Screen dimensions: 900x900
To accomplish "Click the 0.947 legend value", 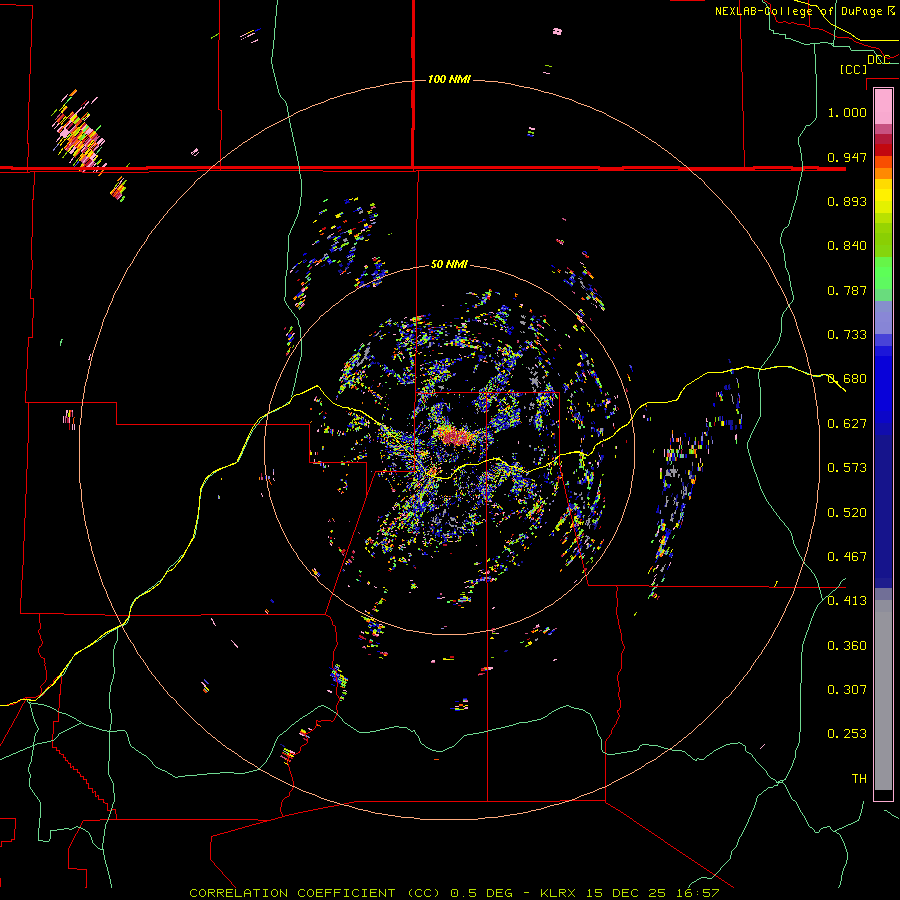I will coord(847,157).
